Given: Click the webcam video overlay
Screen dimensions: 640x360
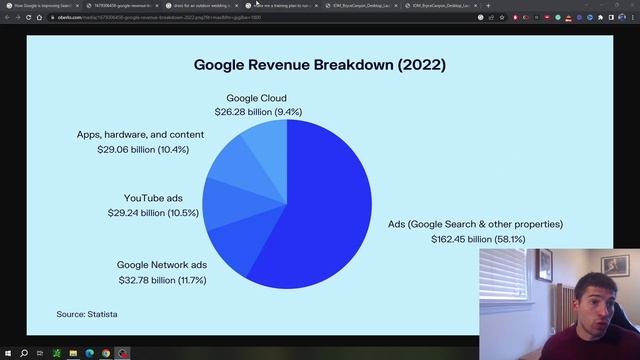Looking at the screenshot, I should pos(560,304).
